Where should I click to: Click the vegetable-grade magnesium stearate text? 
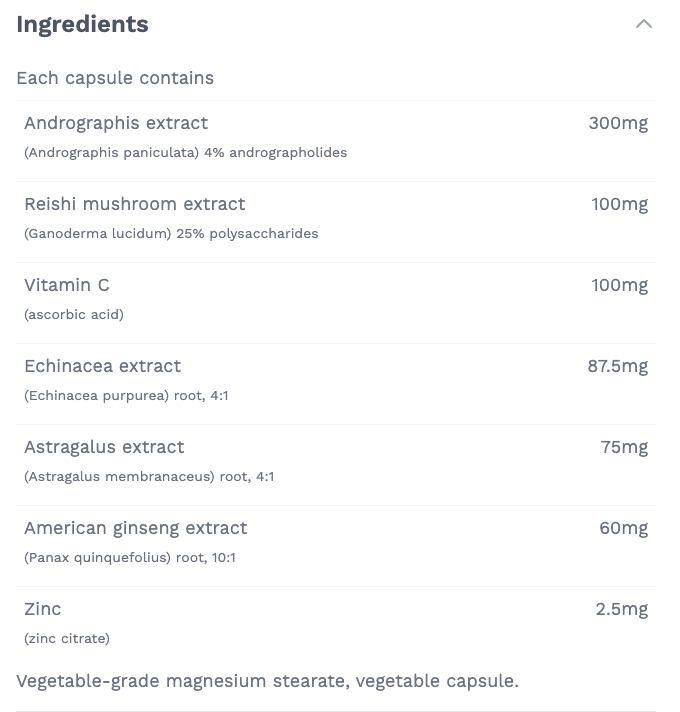click(x=267, y=682)
